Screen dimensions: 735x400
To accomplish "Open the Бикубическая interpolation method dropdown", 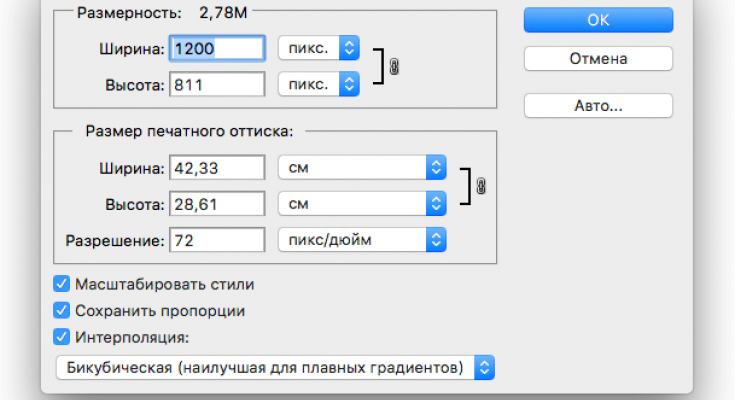I will point(275,367).
